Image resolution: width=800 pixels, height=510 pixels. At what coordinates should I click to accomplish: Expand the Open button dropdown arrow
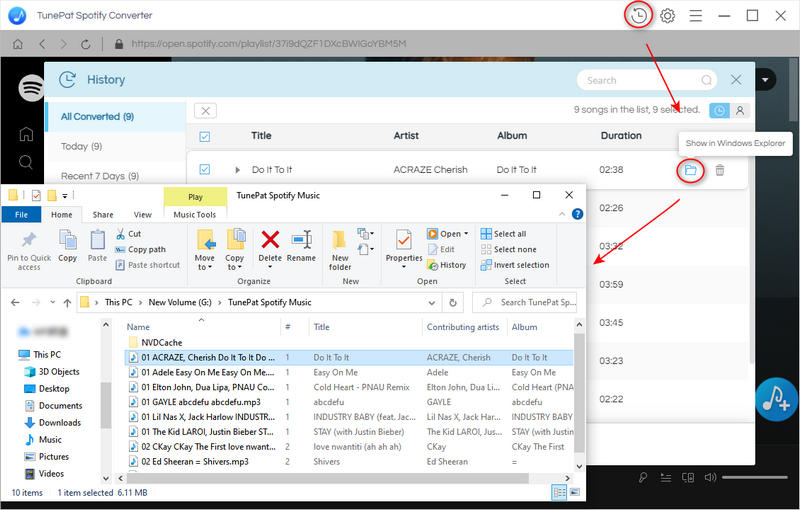pyautogui.click(x=466, y=234)
